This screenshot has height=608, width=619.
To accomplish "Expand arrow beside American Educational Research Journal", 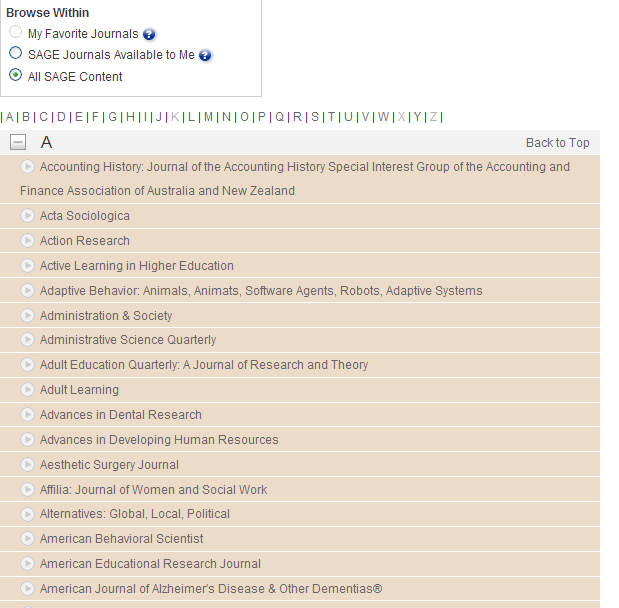I will pos(27,563).
